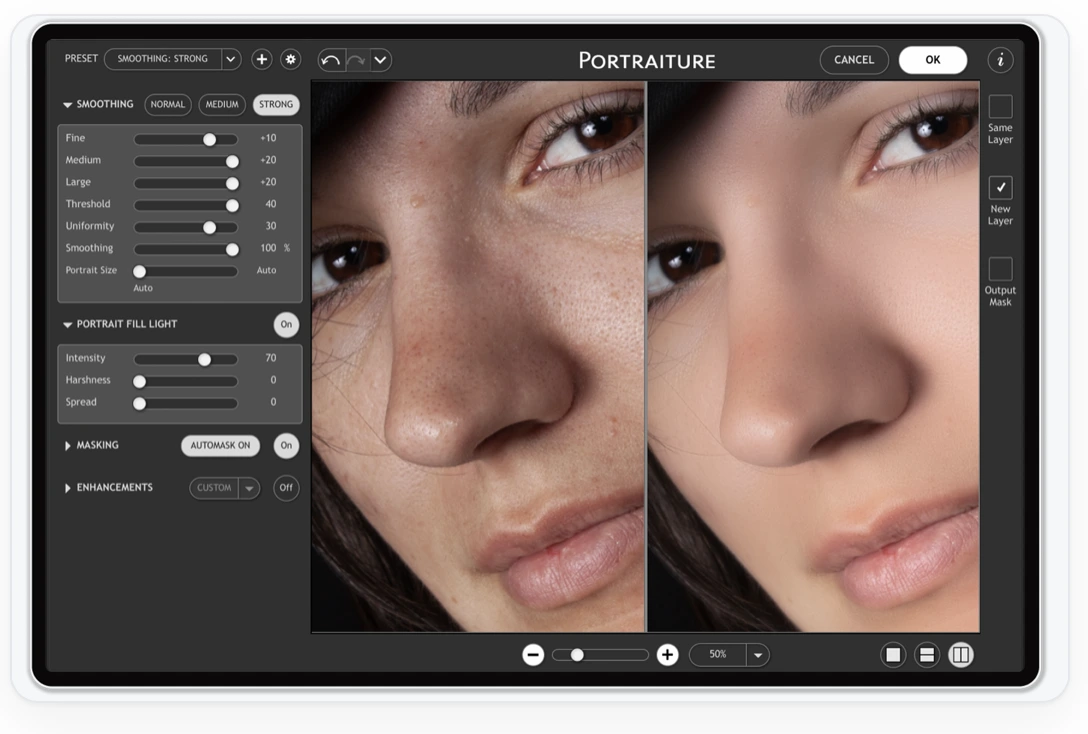Click the Uniformity slider handle
The image size is (1088, 734).
coord(210,228)
